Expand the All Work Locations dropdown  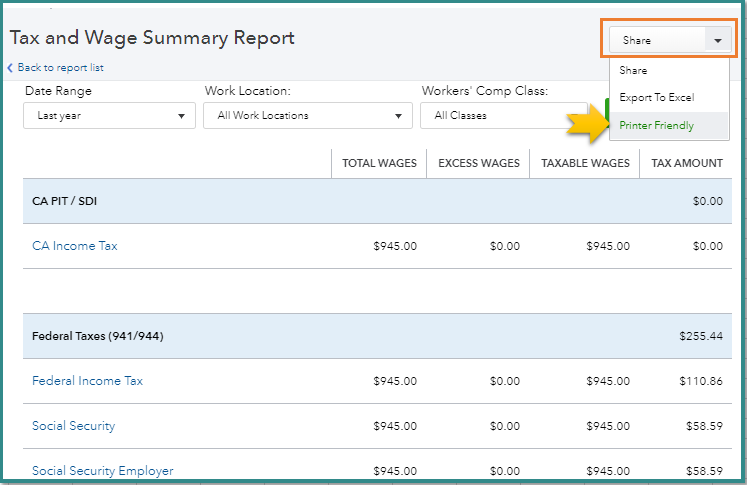tap(308, 116)
